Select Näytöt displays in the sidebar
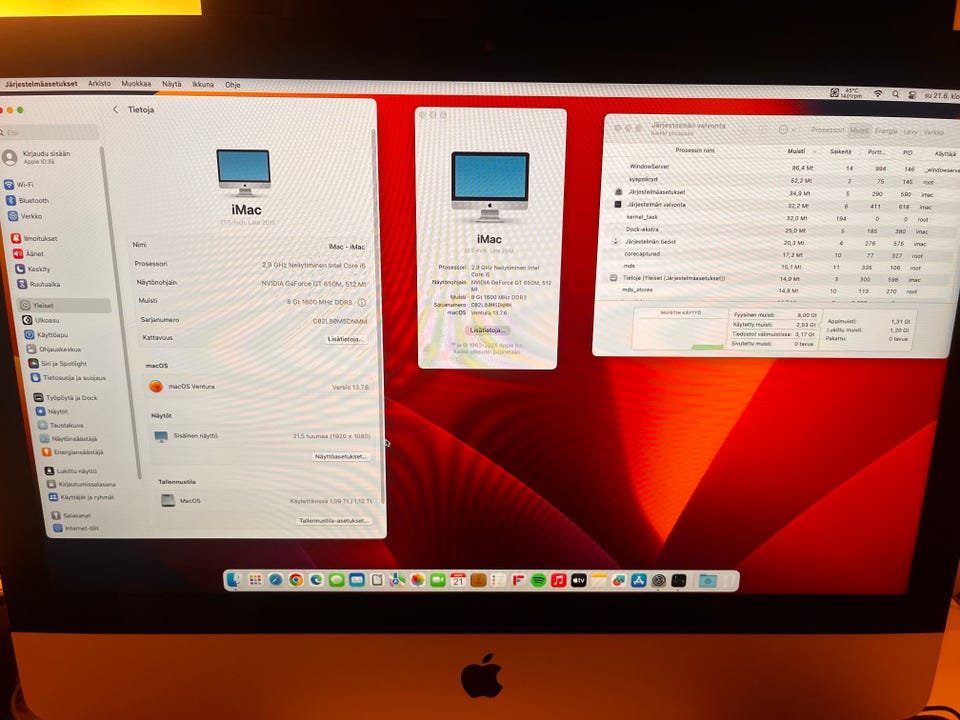This screenshot has width=960, height=720. pos(52,412)
